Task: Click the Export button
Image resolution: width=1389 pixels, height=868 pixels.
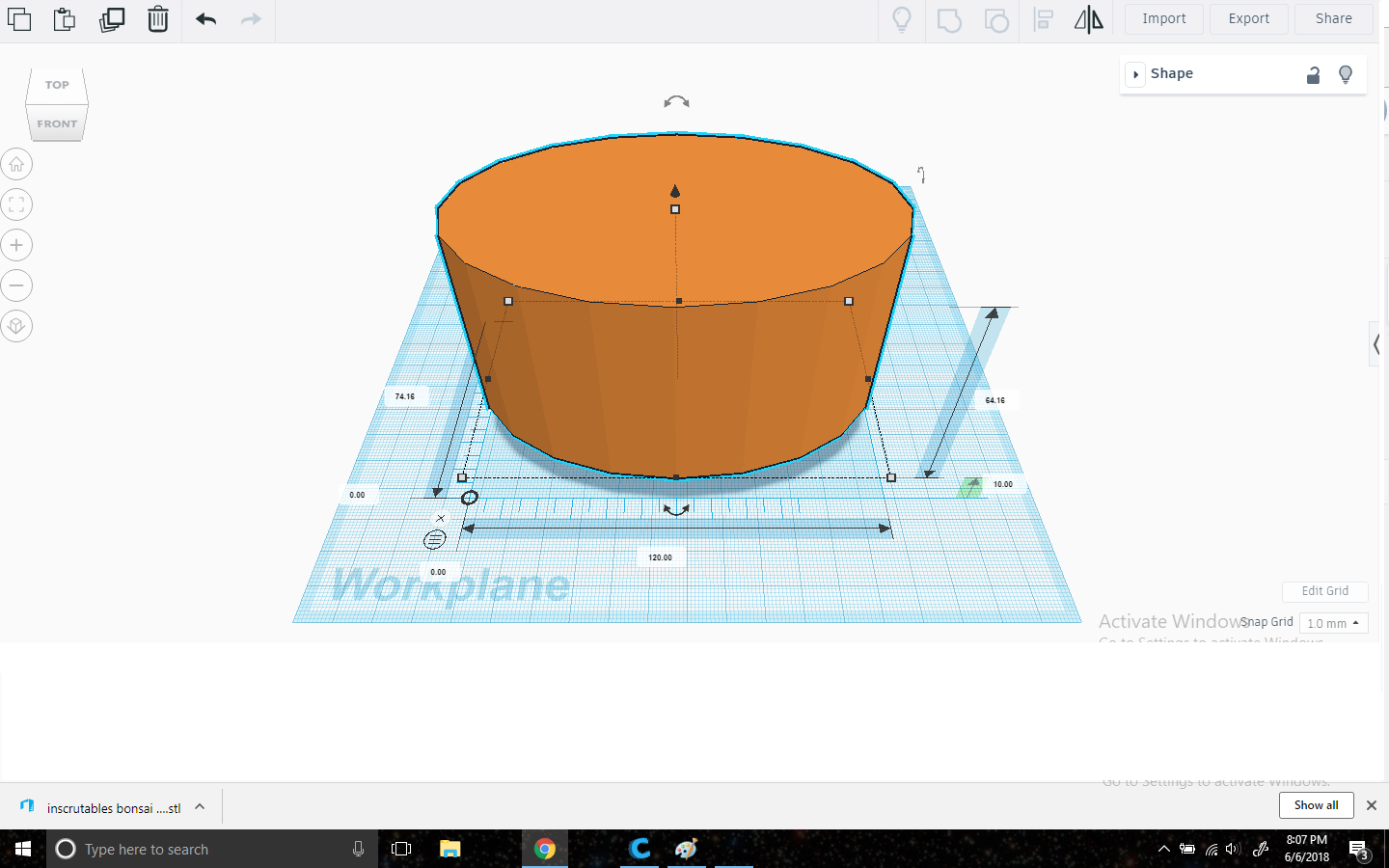Action: (1249, 18)
